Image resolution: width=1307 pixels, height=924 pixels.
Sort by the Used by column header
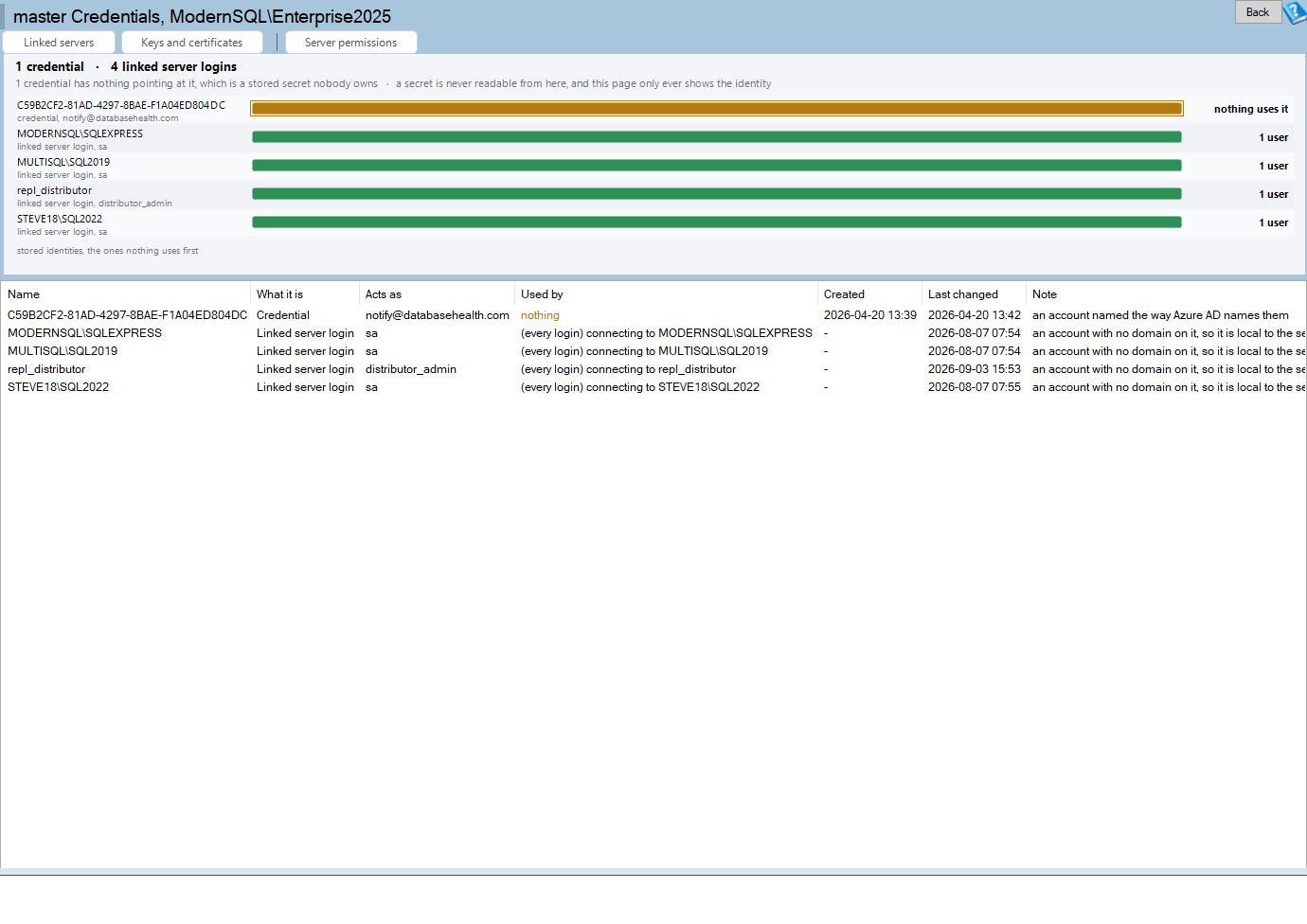point(542,294)
